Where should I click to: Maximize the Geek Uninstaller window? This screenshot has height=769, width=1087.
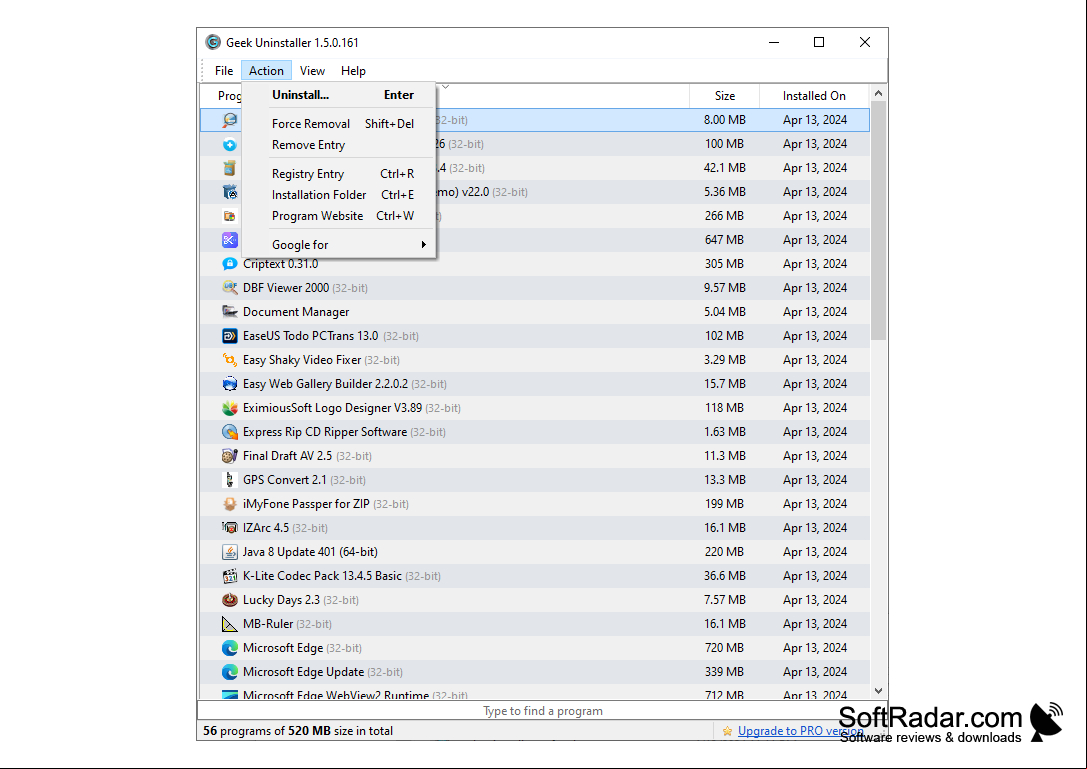click(819, 42)
